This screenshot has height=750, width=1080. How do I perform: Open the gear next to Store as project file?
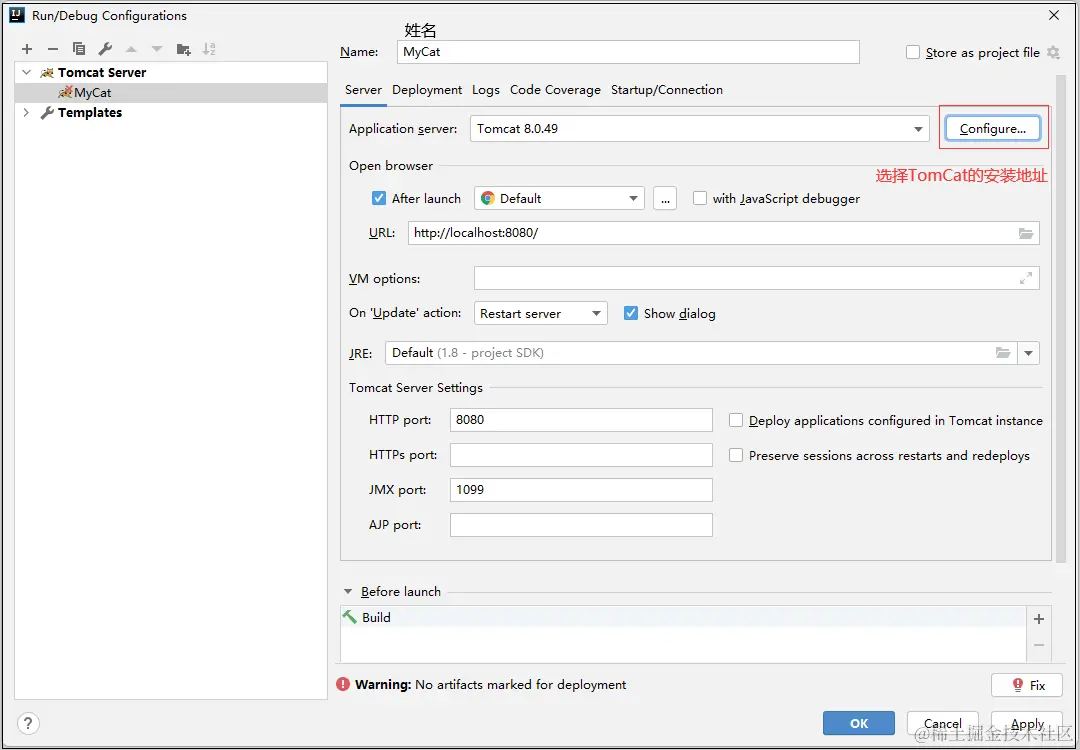1053,52
